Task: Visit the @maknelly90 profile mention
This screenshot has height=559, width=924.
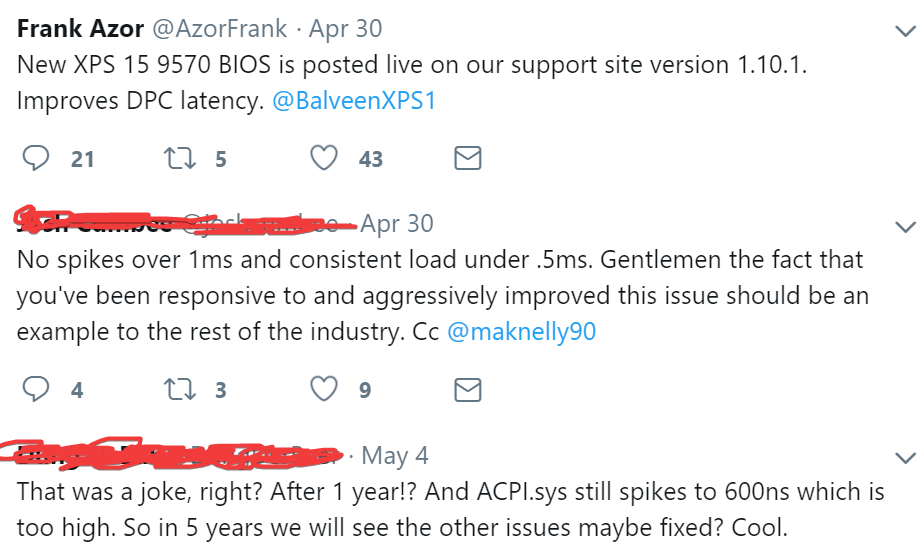Action: (521, 332)
